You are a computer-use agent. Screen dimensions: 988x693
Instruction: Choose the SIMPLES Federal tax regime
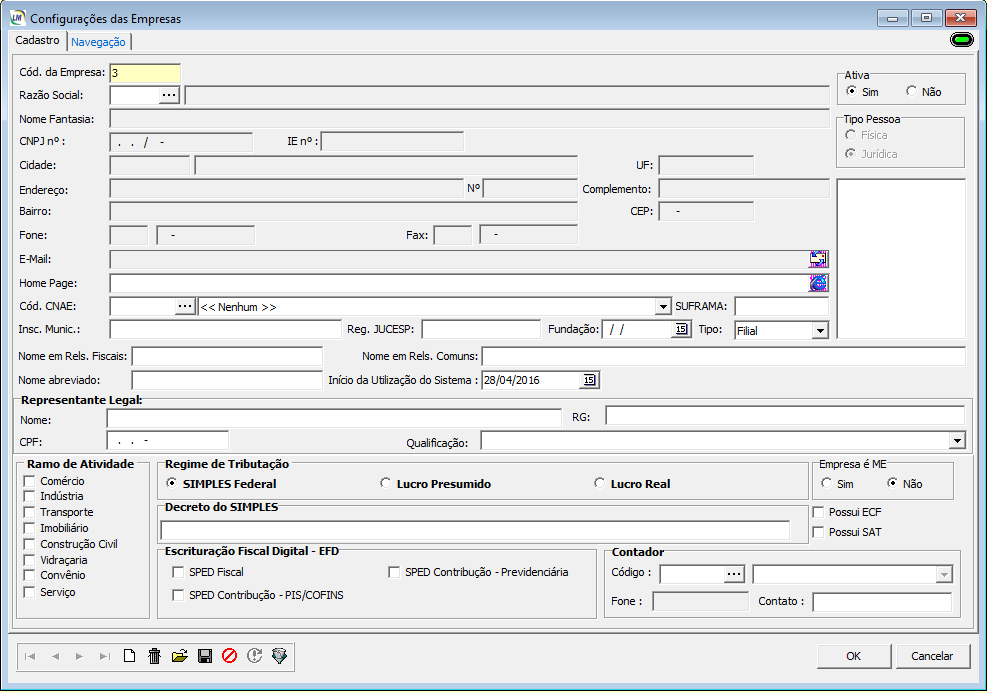pos(171,483)
